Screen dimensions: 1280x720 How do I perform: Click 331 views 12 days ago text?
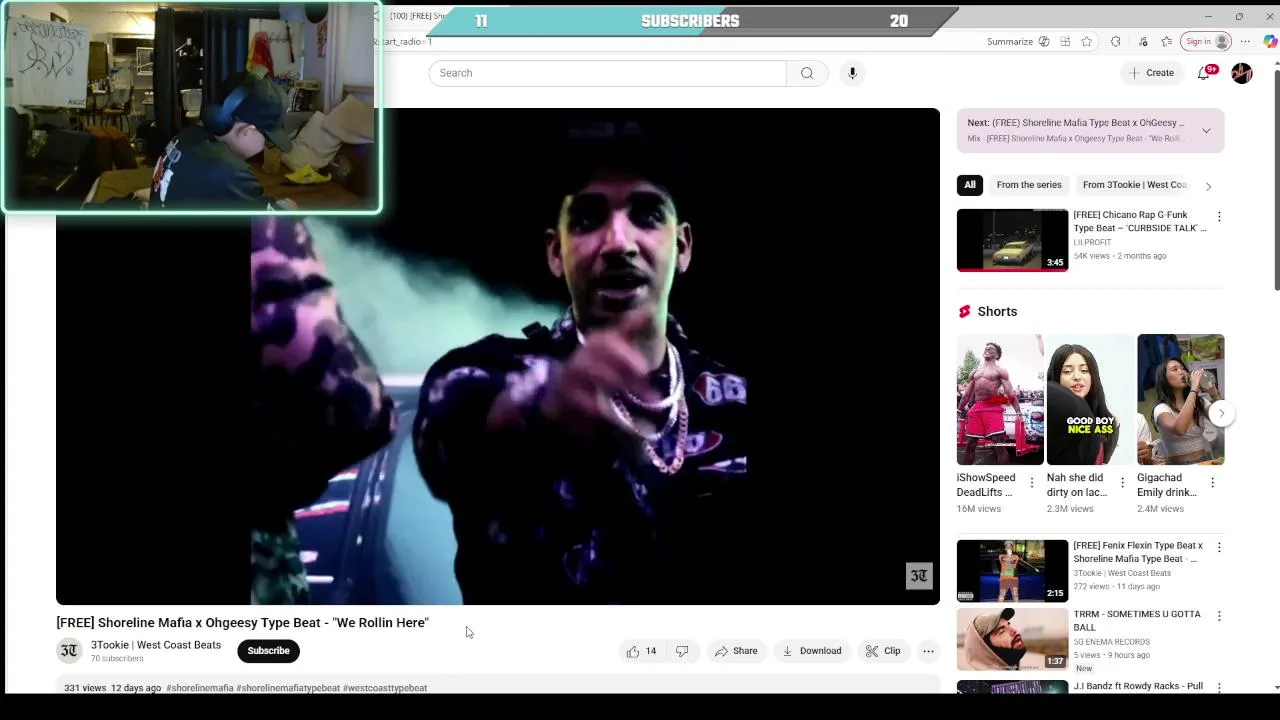113,688
